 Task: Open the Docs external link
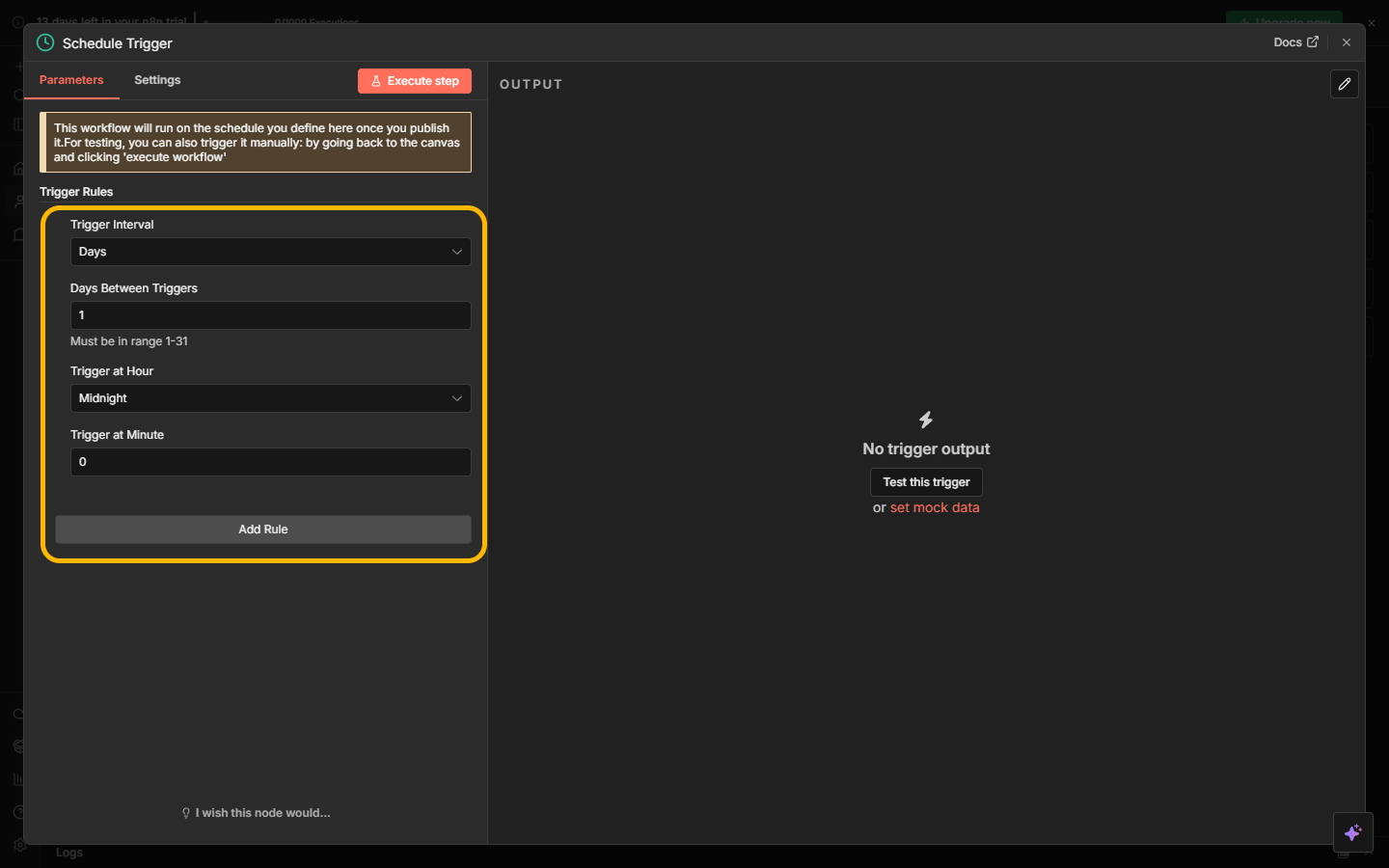pos(1295,42)
